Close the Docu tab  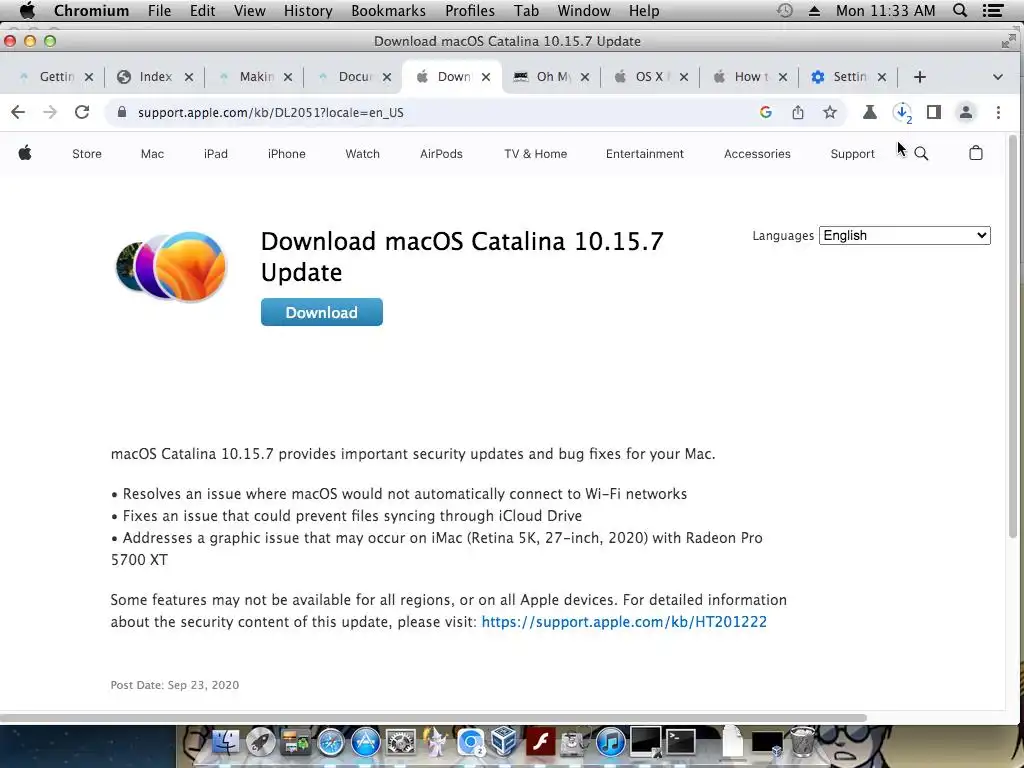[x=387, y=77]
